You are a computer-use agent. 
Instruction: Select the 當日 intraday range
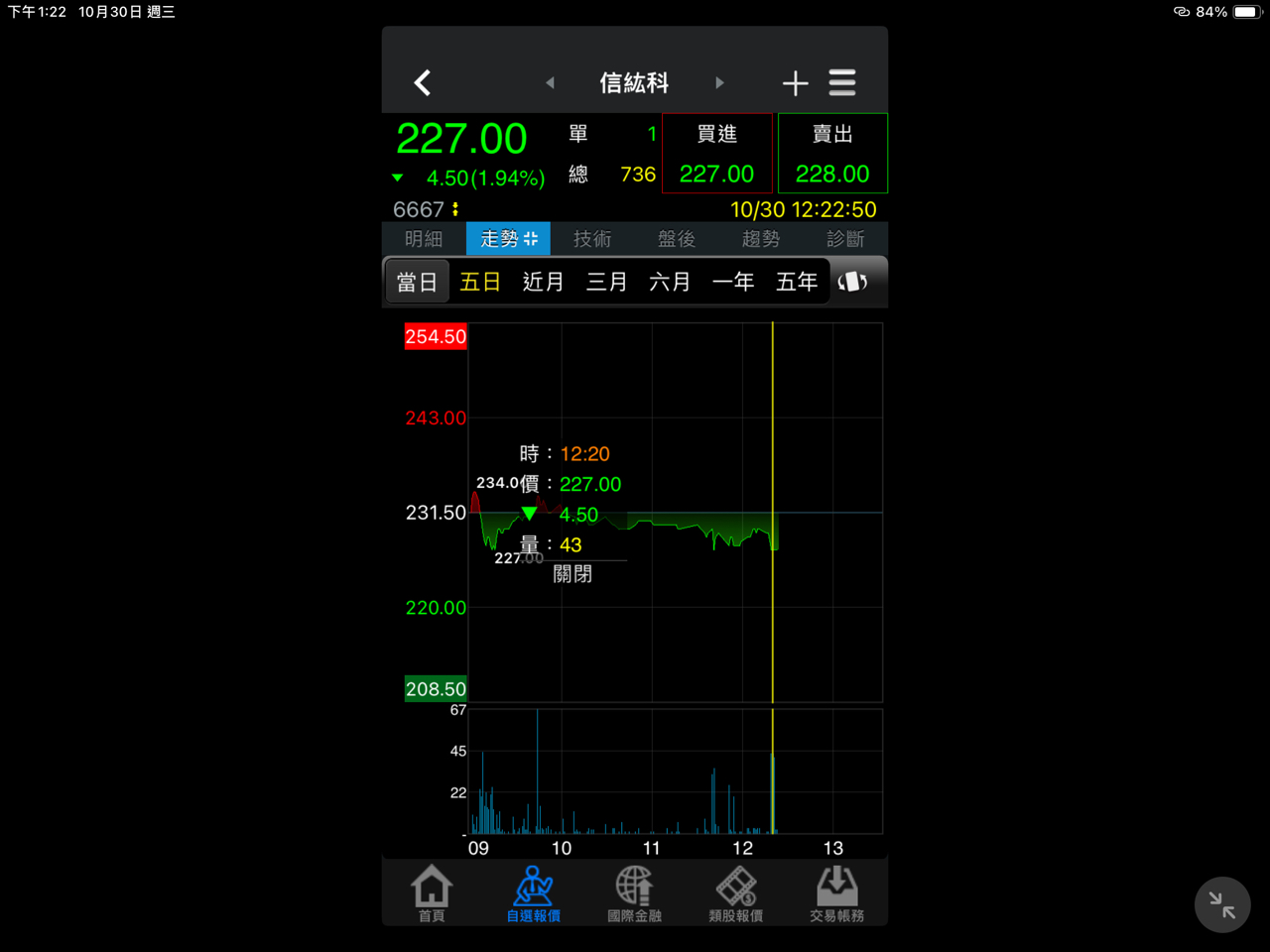click(x=417, y=282)
